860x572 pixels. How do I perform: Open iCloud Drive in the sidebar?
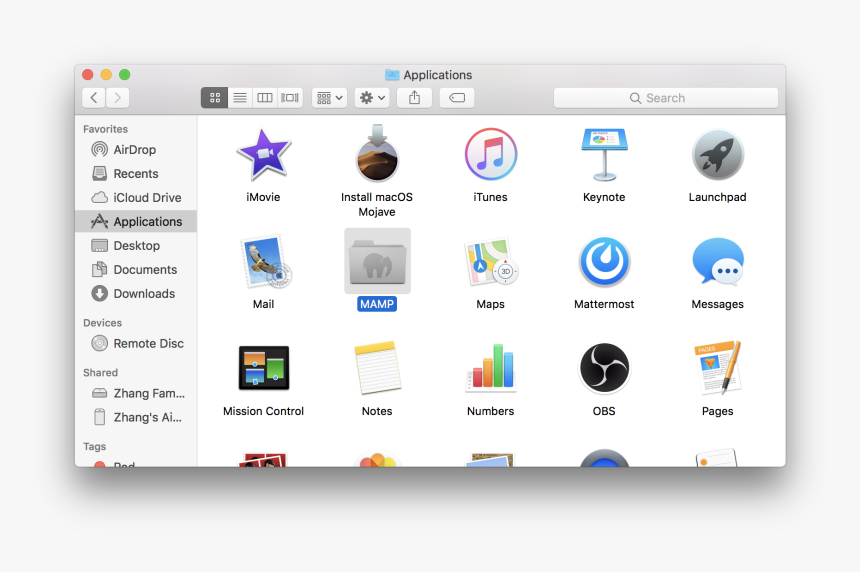(136, 197)
